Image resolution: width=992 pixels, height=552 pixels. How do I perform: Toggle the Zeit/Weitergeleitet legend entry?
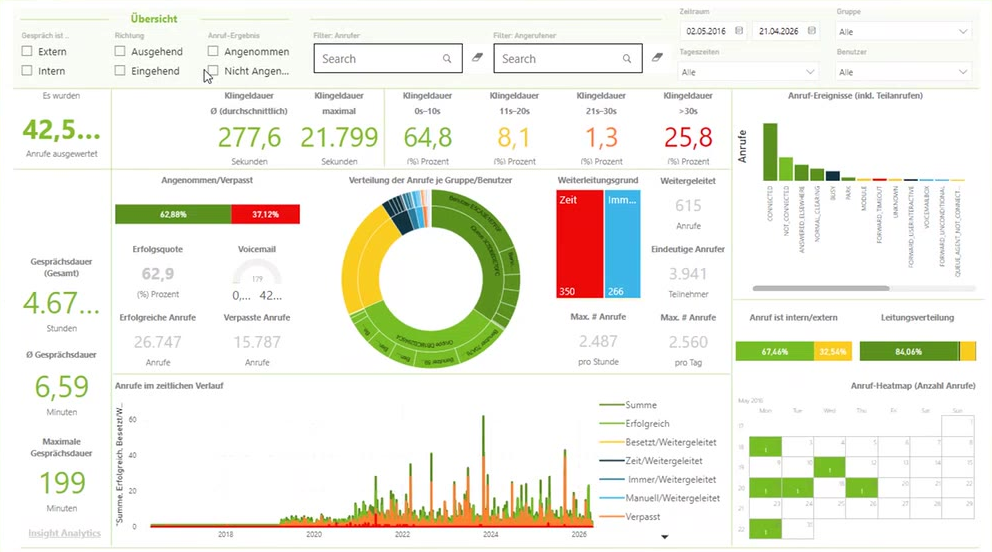tap(651, 461)
